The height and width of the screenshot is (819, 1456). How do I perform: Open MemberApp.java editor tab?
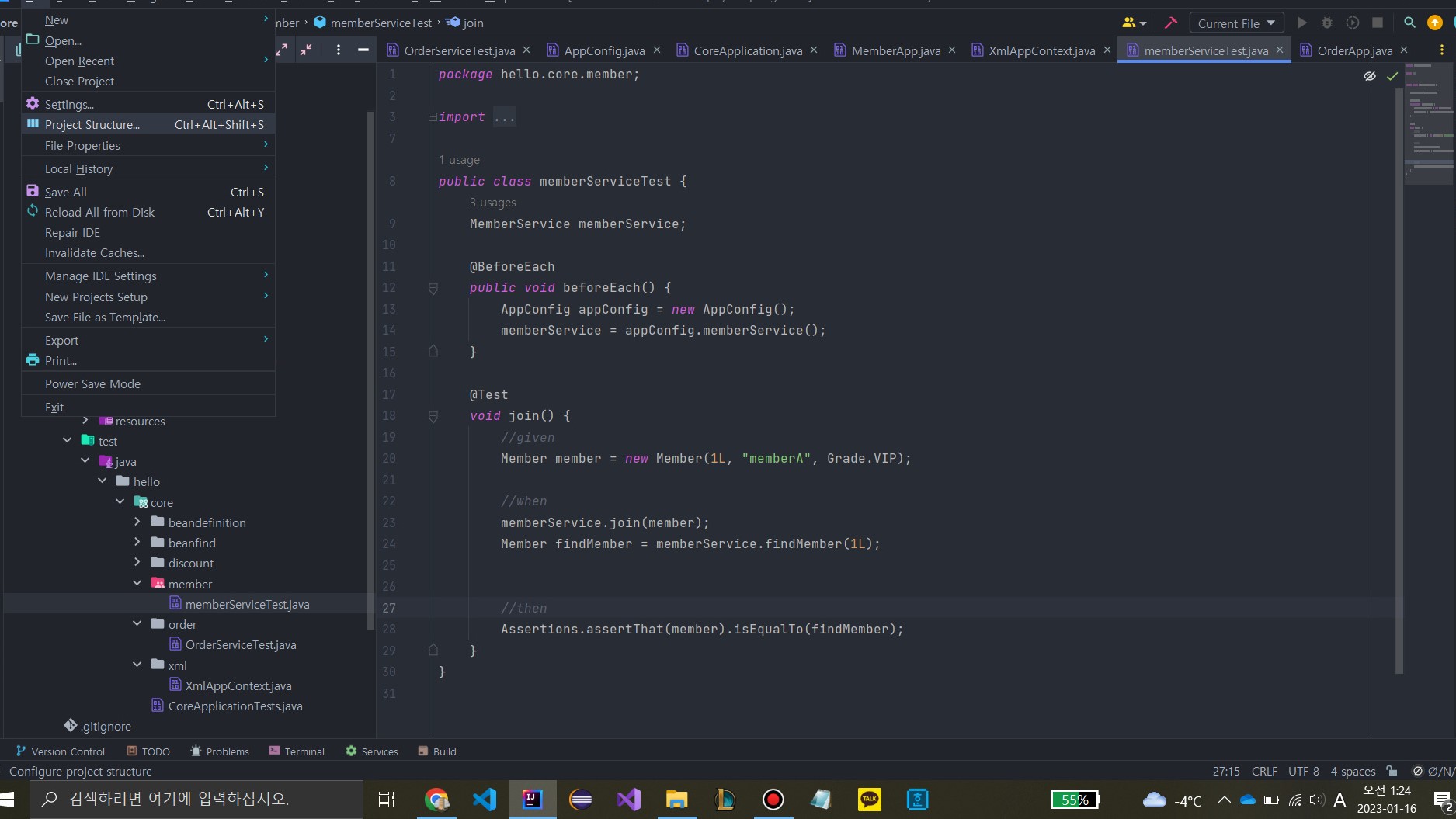[x=895, y=50]
